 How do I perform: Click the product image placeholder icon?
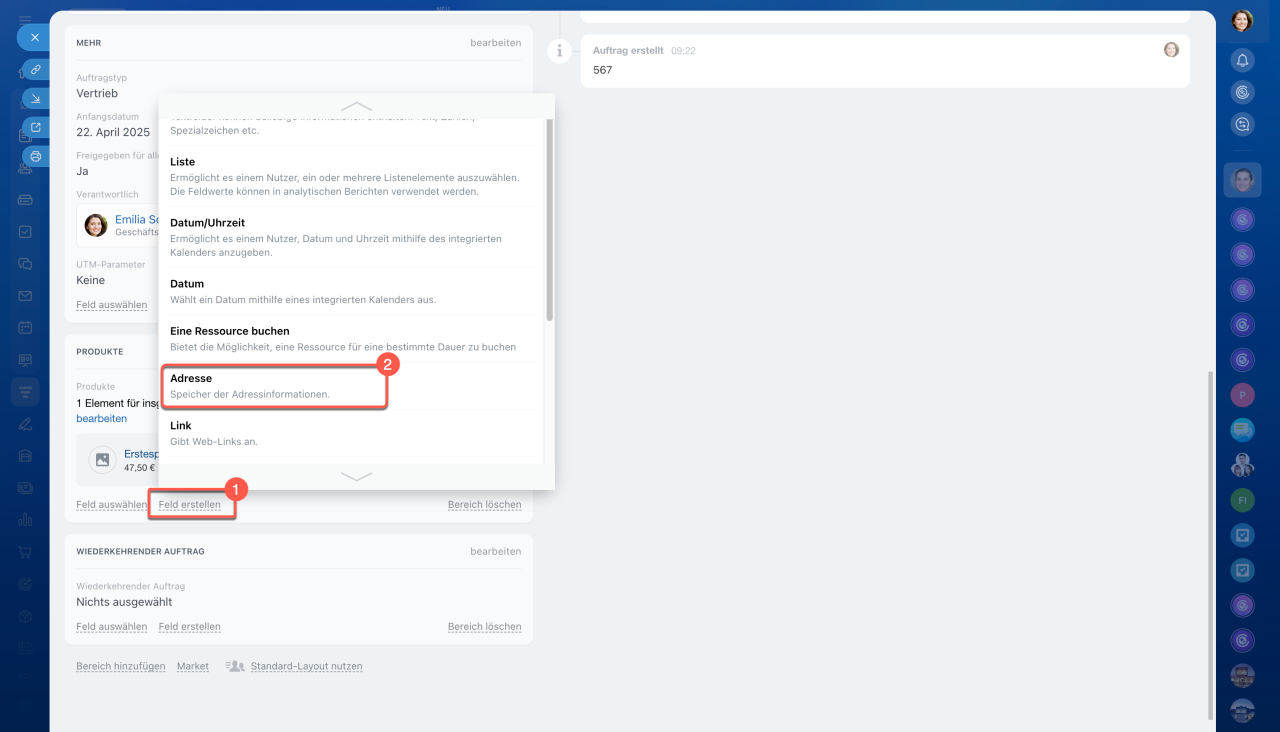point(101,460)
